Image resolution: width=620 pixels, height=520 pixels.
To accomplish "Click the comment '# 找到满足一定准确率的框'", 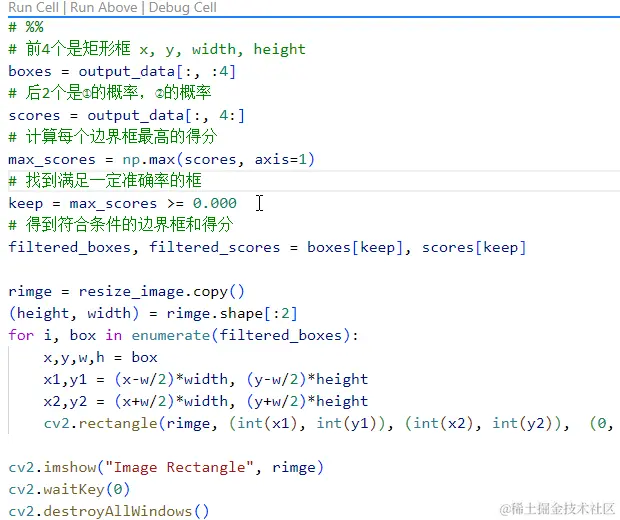I will pos(105,181).
